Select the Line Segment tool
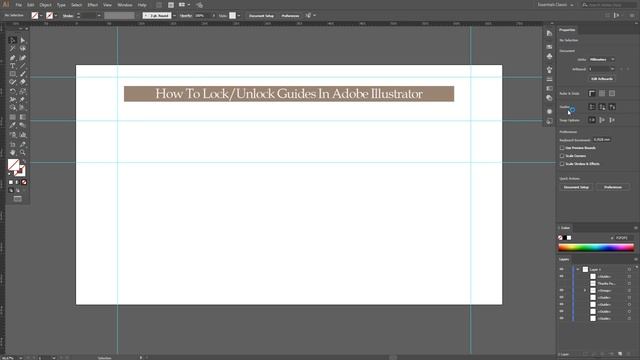This screenshot has width=640, height=360. click(22, 66)
